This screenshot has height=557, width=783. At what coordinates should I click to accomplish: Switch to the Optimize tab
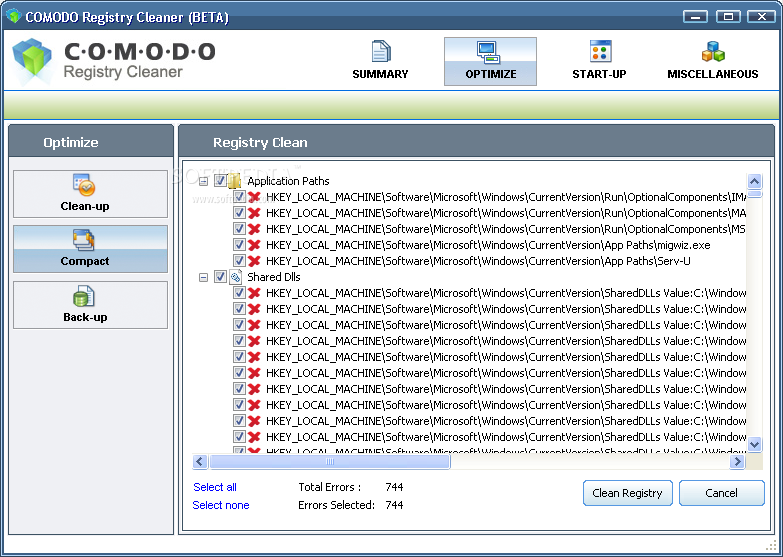pos(490,61)
